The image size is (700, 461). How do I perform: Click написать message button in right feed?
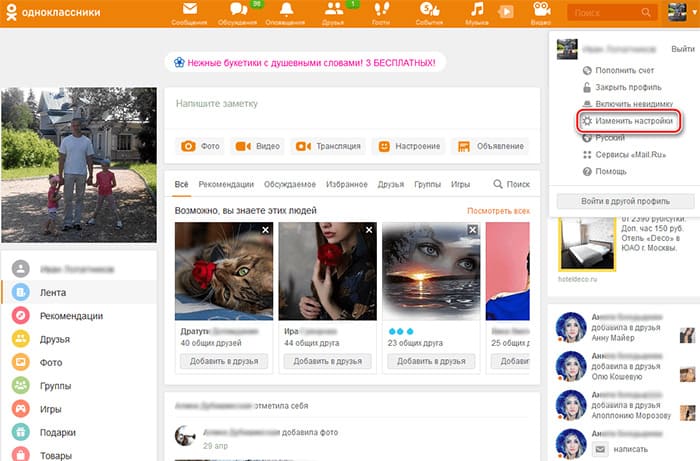tap(621, 449)
